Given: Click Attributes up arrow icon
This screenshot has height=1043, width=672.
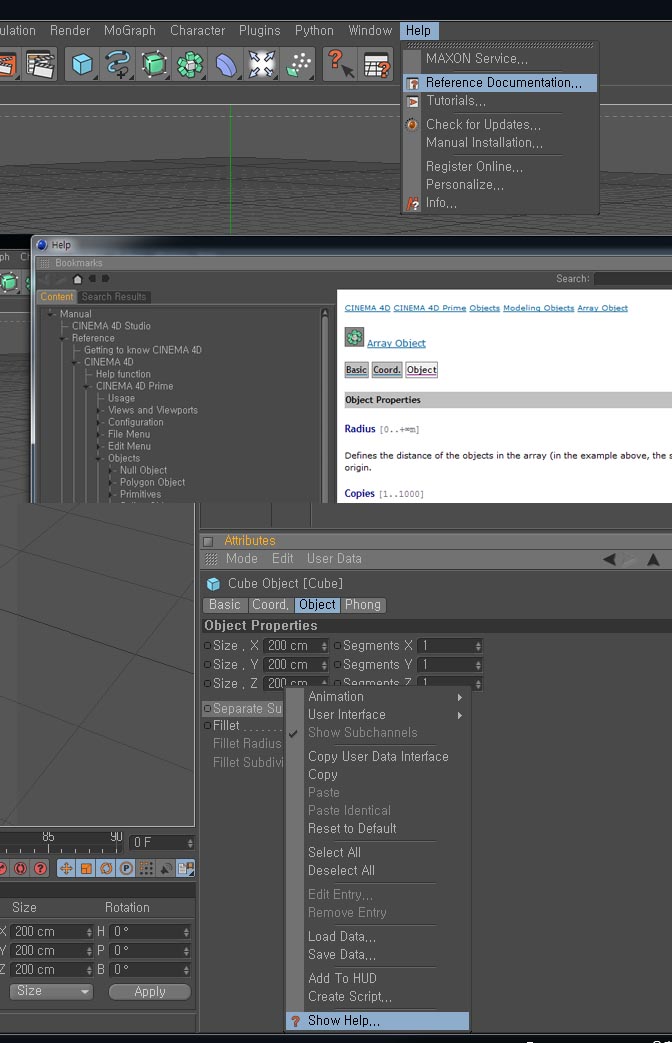Looking at the screenshot, I should pyautogui.click(x=653, y=559).
